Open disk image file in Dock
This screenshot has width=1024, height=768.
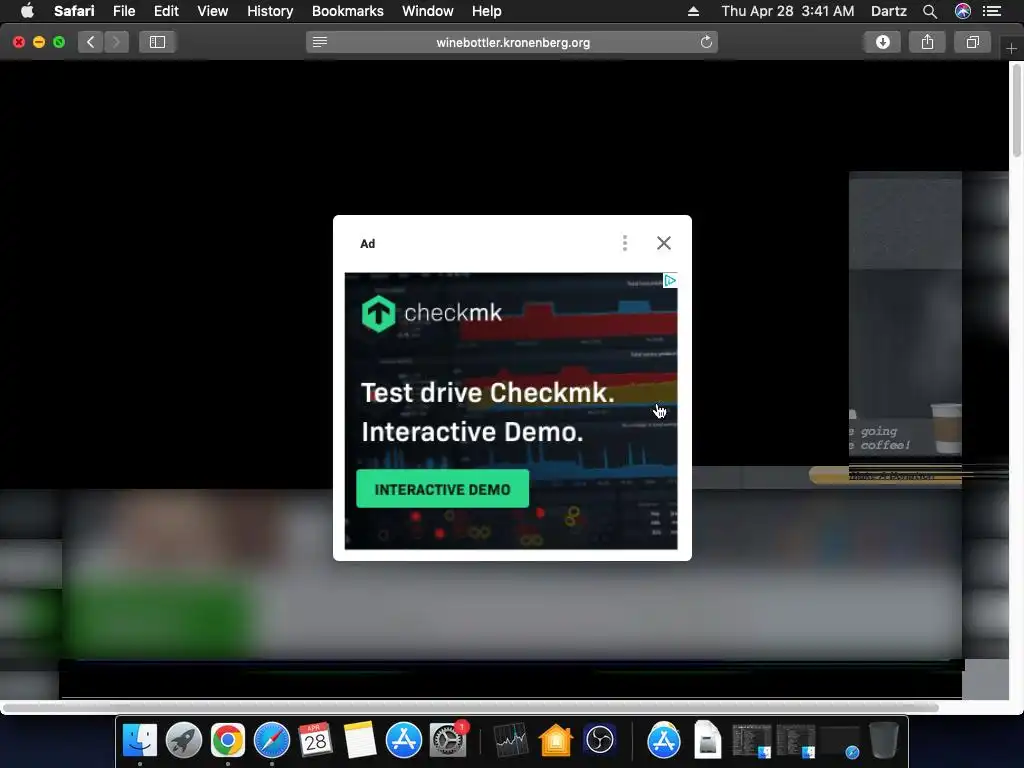pos(707,741)
